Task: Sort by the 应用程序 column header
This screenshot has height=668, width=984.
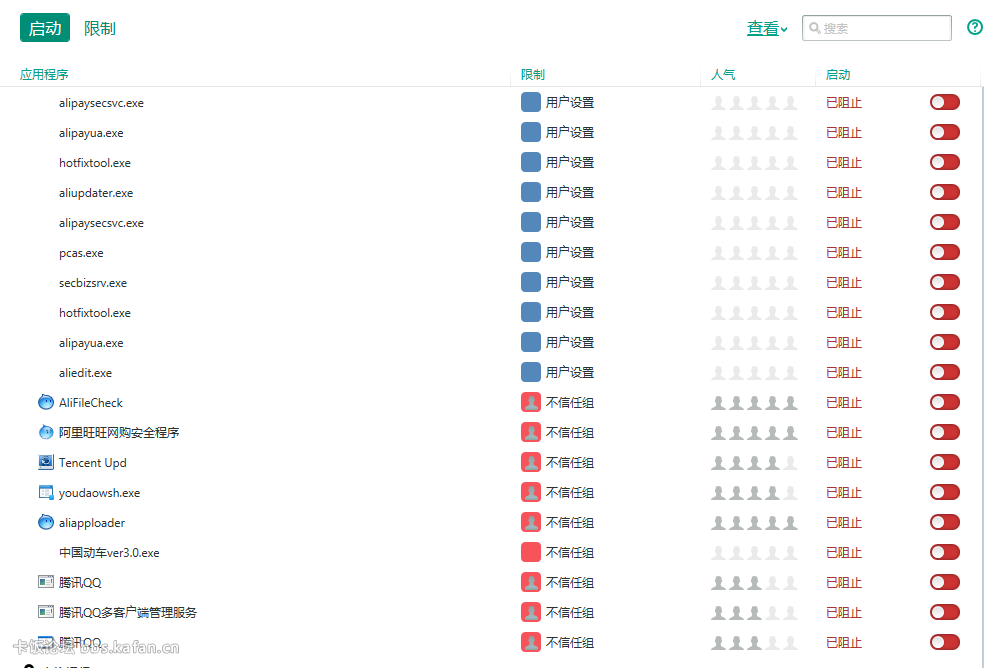Action: point(44,75)
